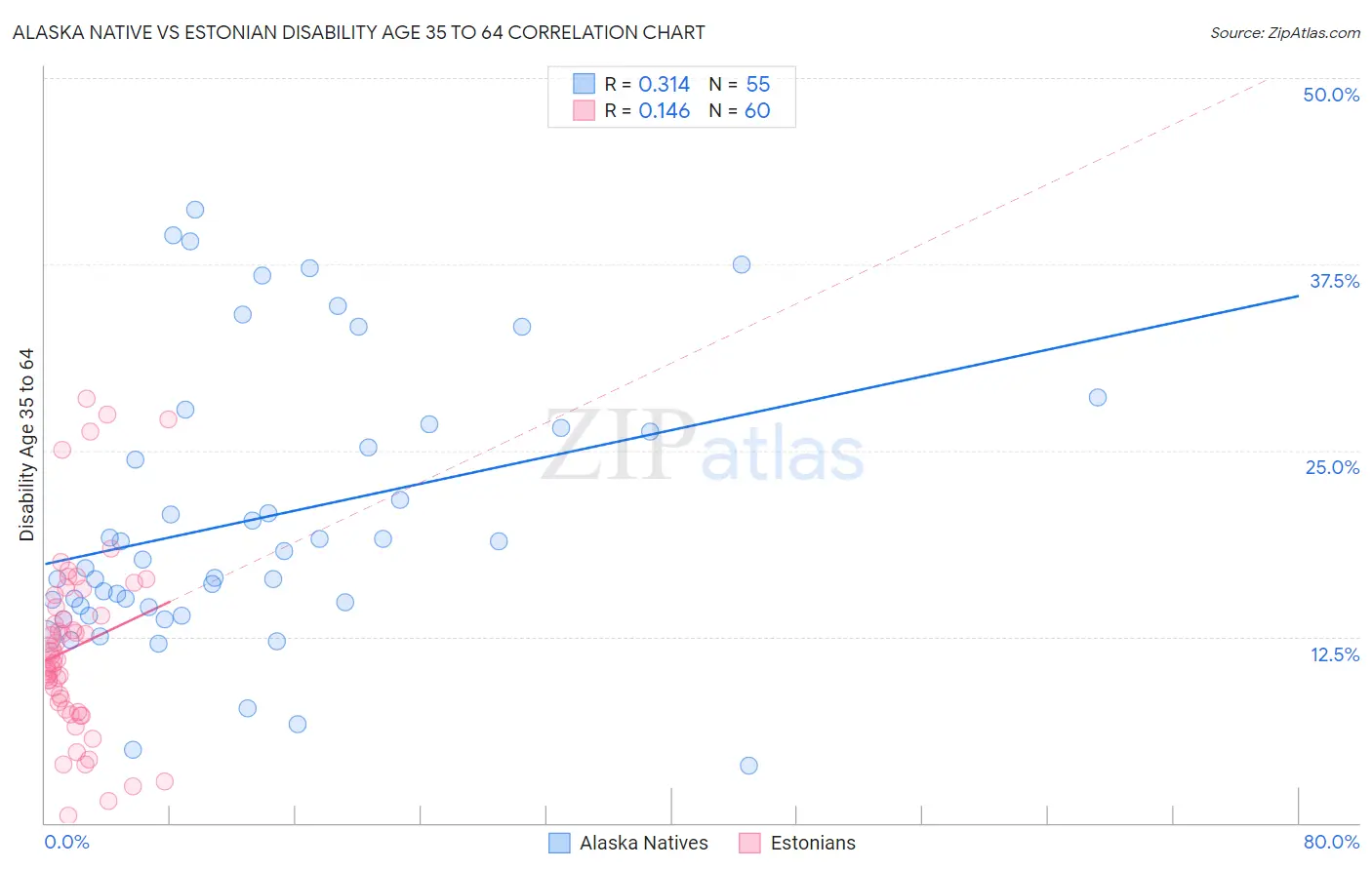
Task: Select the highest blue data point near 41%
Action: pos(195,210)
